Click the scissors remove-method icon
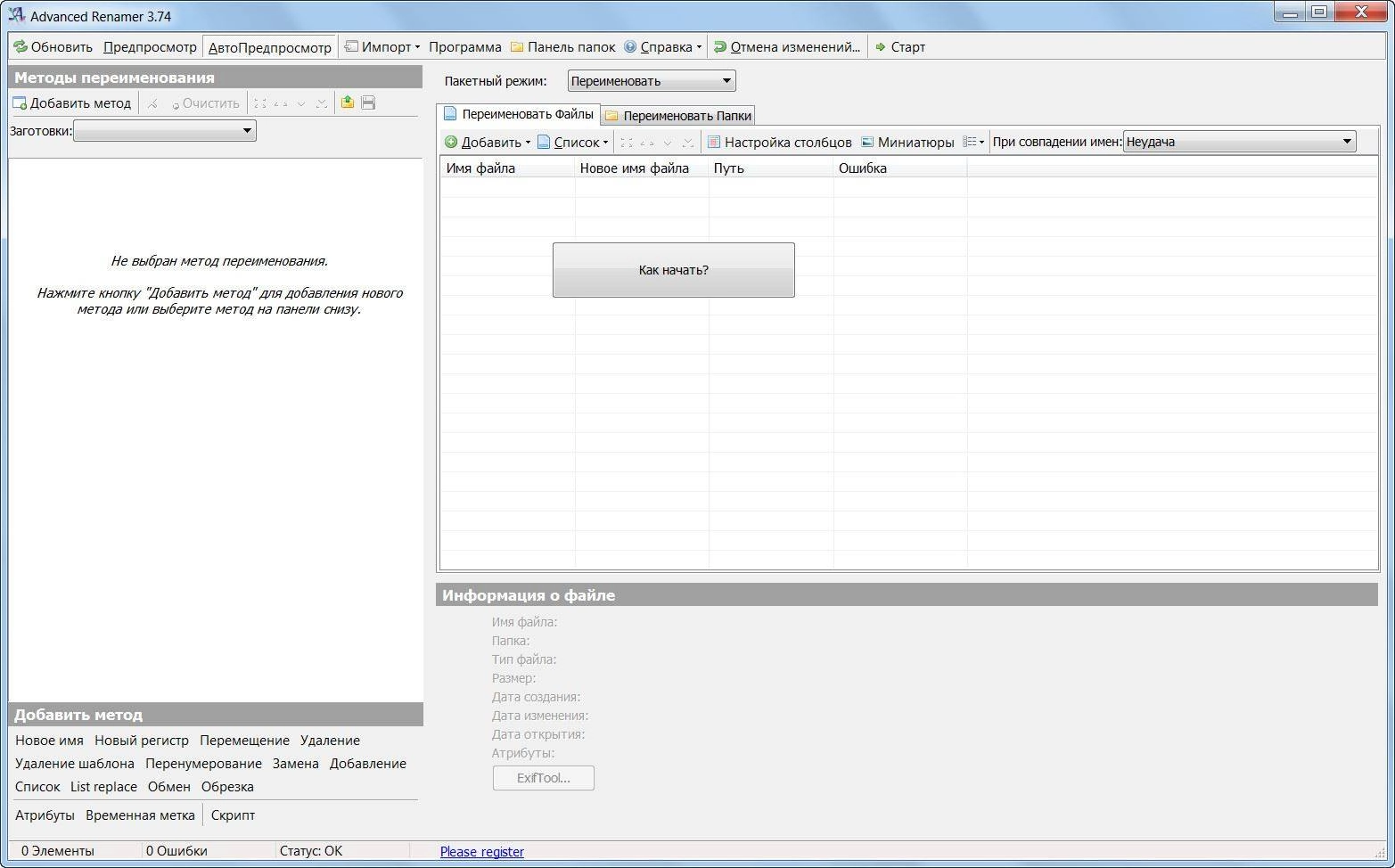Screen dimensions: 1395x868 click(x=152, y=103)
